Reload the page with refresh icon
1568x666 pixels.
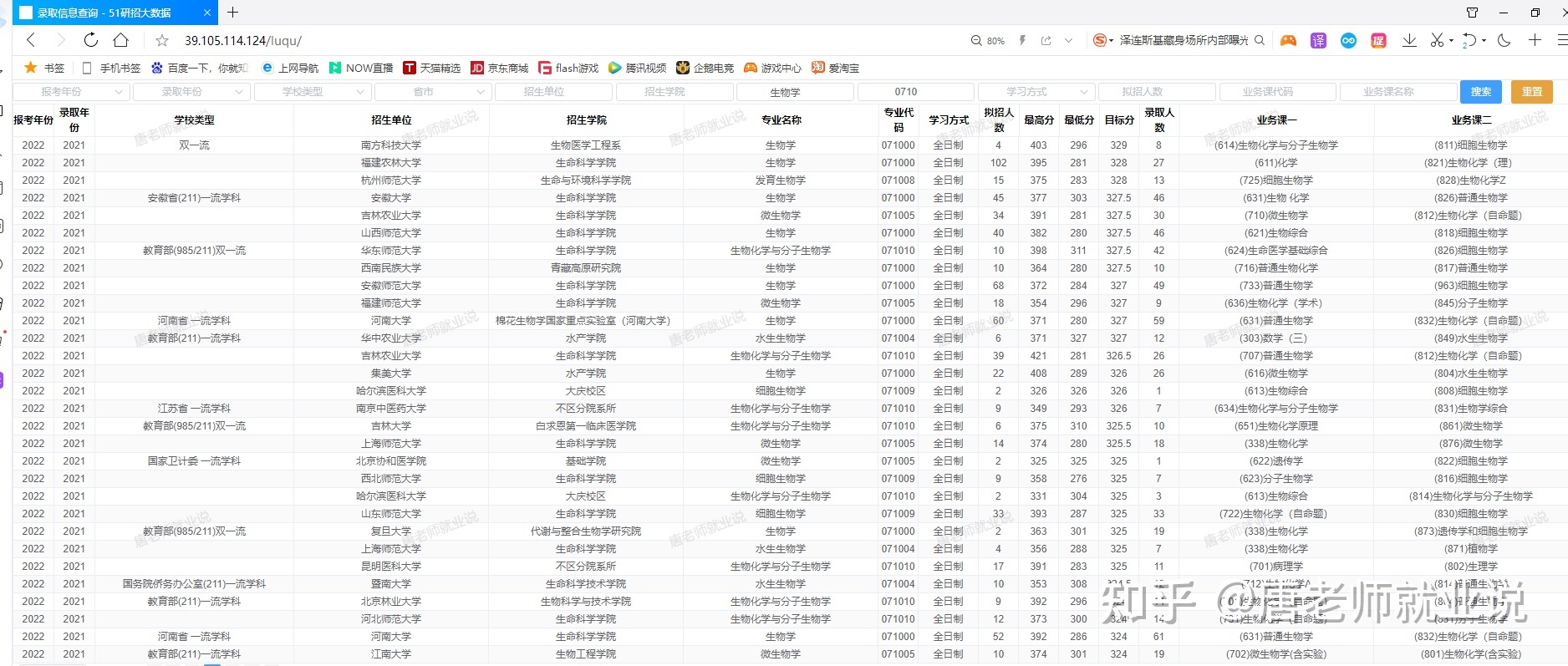[91, 40]
